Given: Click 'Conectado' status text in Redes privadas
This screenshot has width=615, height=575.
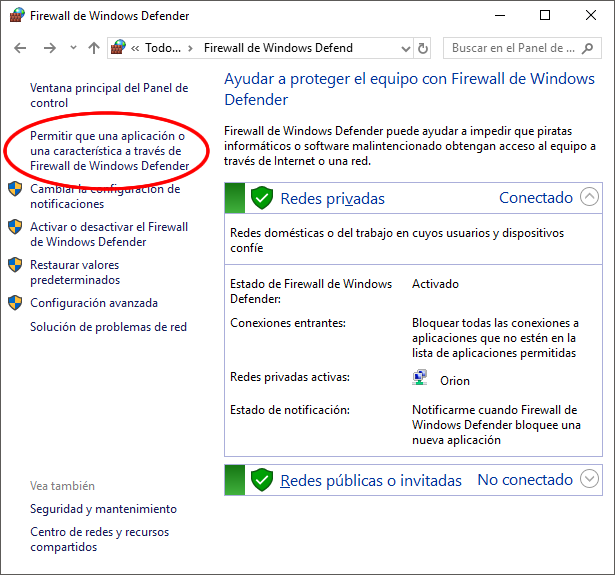Looking at the screenshot, I should click(536, 198).
